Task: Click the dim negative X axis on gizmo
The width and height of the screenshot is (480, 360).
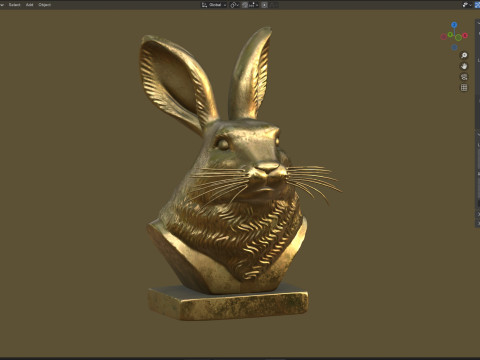Action: click(443, 37)
